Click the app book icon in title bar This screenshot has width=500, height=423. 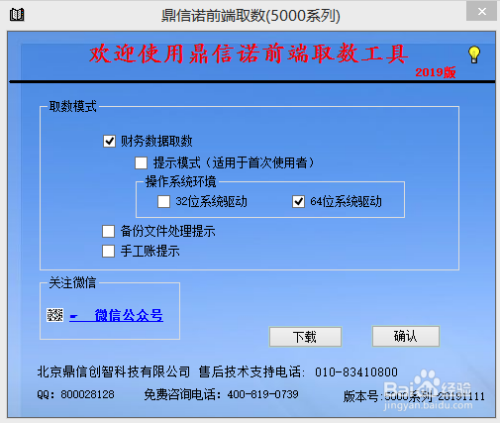coord(17,15)
